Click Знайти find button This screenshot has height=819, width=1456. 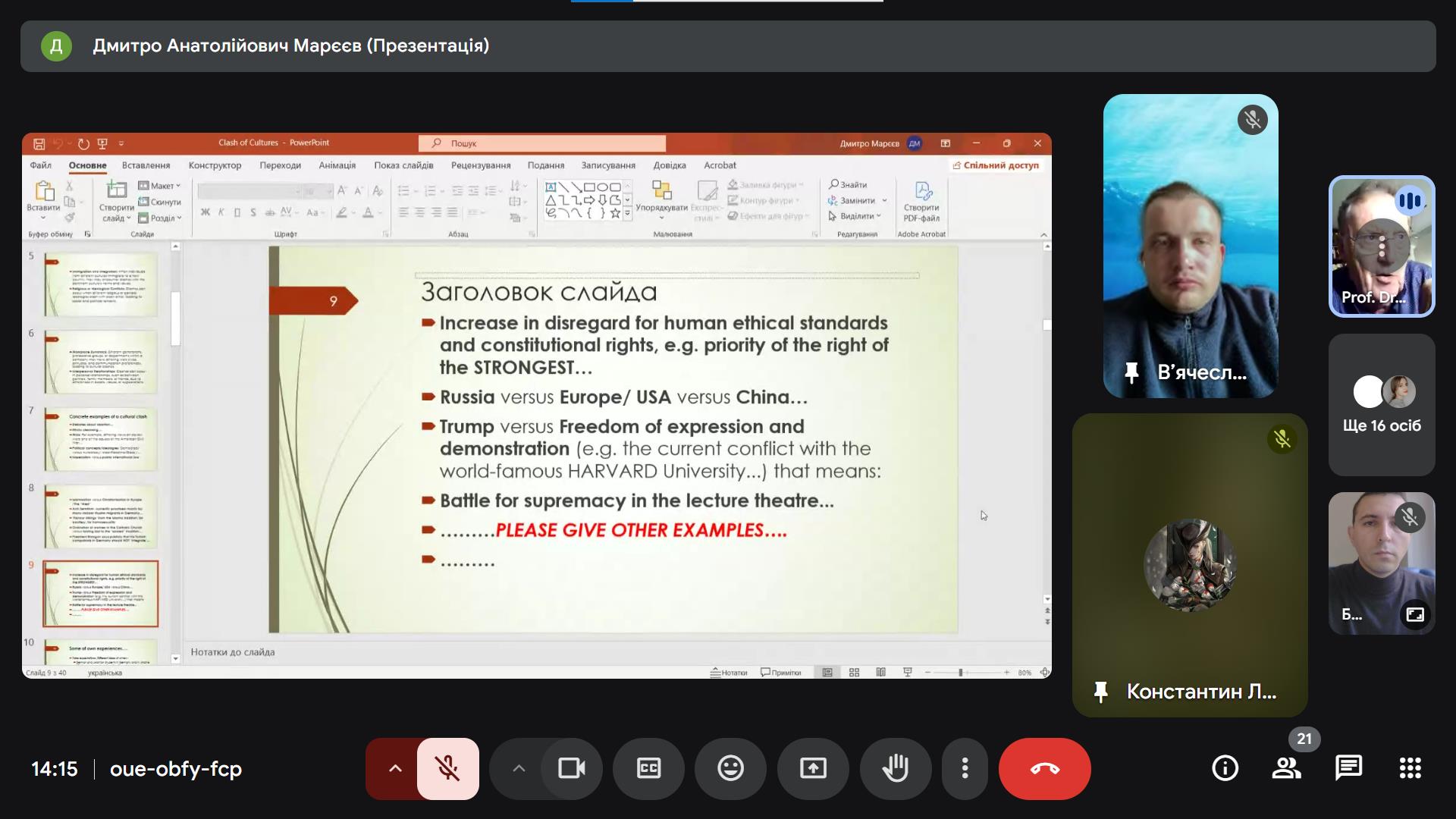[x=848, y=184]
